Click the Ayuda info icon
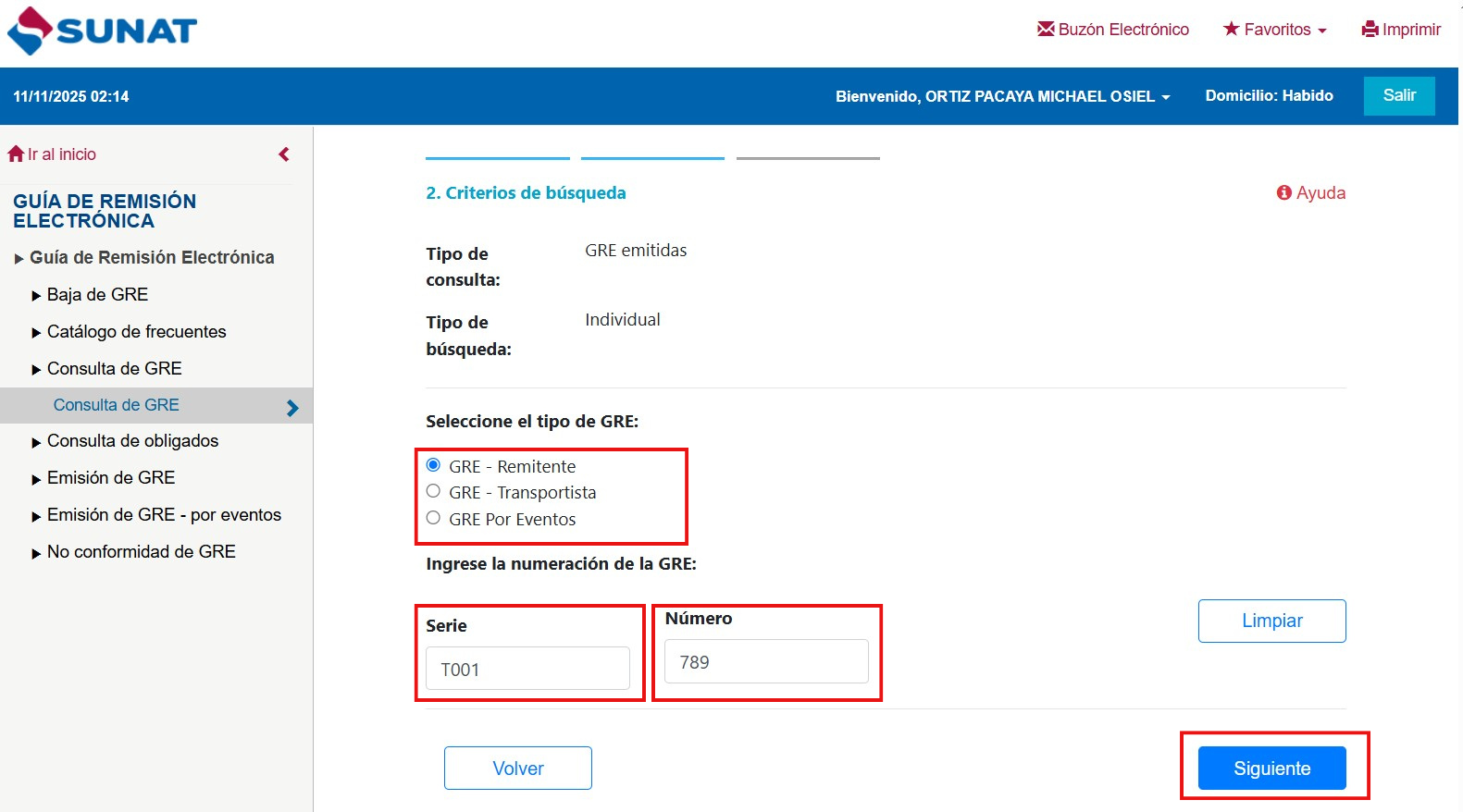This screenshot has height=812, width=1463. click(x=1283, y=192)
